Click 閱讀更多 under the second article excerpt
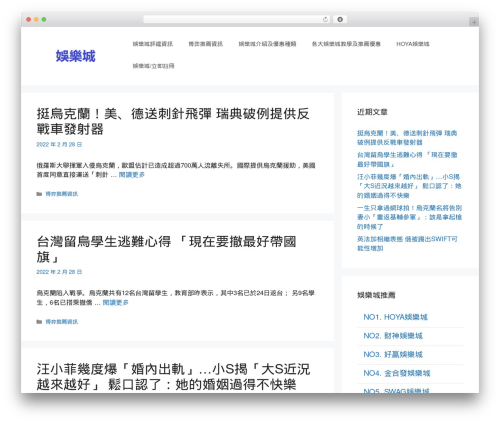This screenshot has height=423, width=500. 115,303
